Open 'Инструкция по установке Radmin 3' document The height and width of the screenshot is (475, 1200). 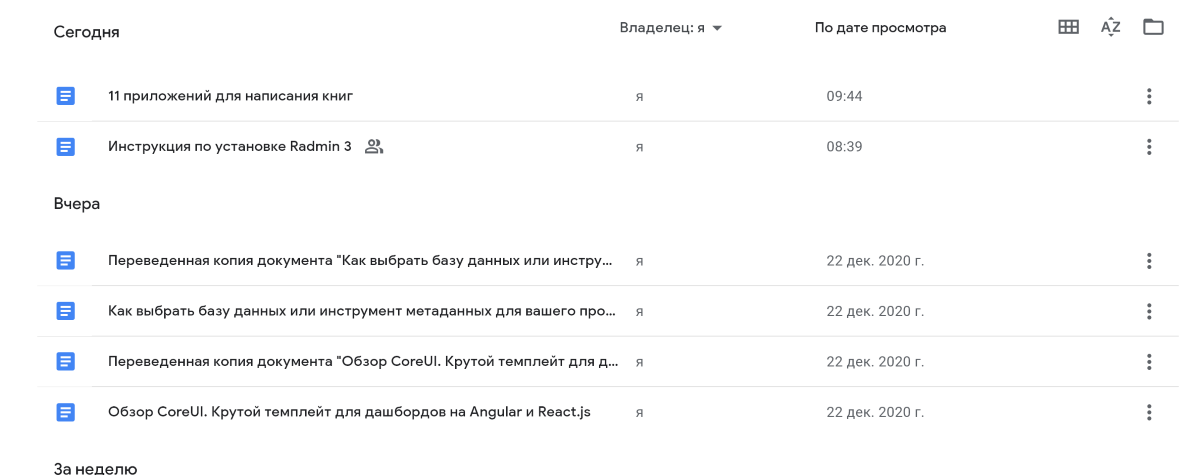(229, 147)
